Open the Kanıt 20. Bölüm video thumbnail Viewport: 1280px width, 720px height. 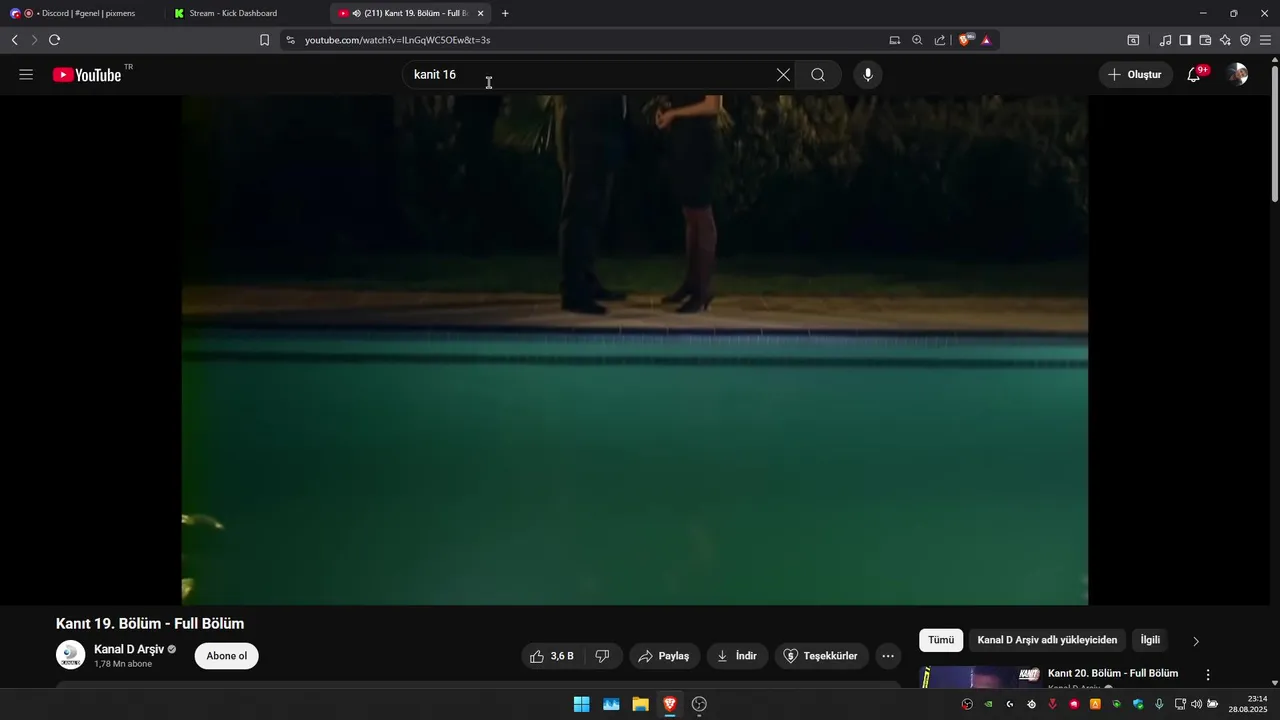pyautogui.click(x=980, y=677)
